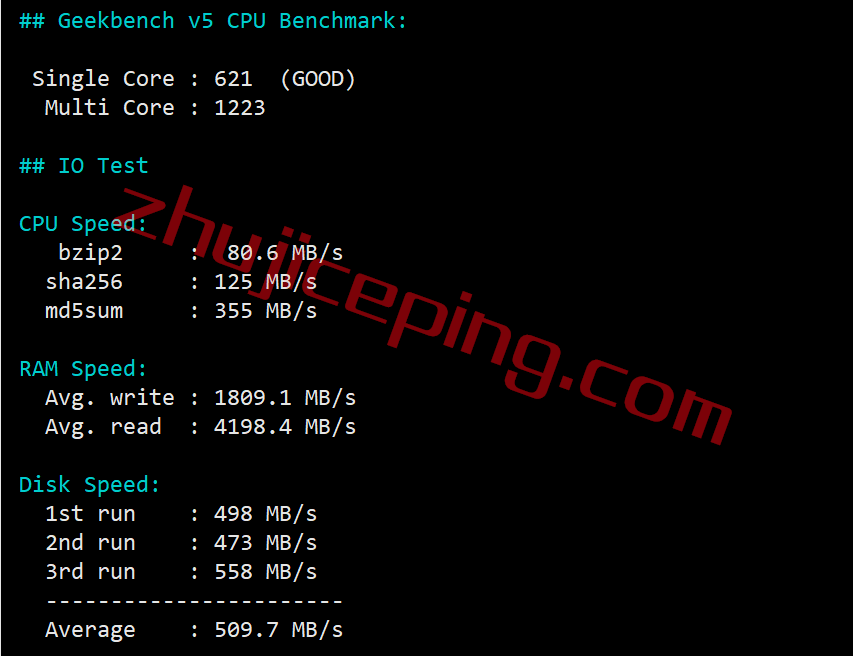The height and width of the screenshot is (656, 853).
Task: Click the dashed separator line
Action: point(194,601)
